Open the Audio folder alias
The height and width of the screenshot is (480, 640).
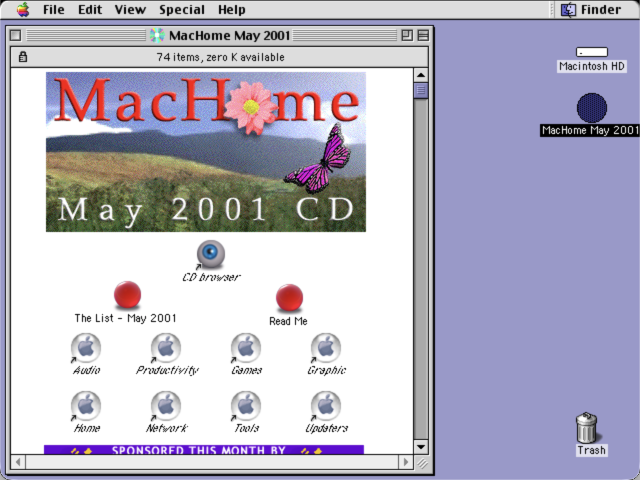coord(86,348)
